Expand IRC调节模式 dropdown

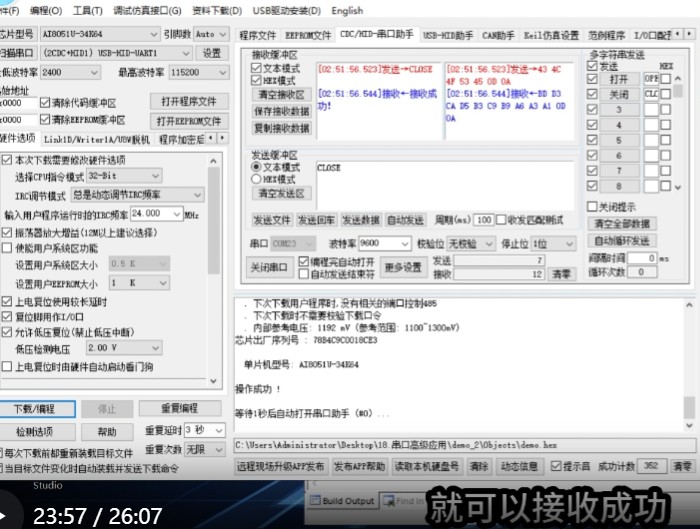[138, 195]
